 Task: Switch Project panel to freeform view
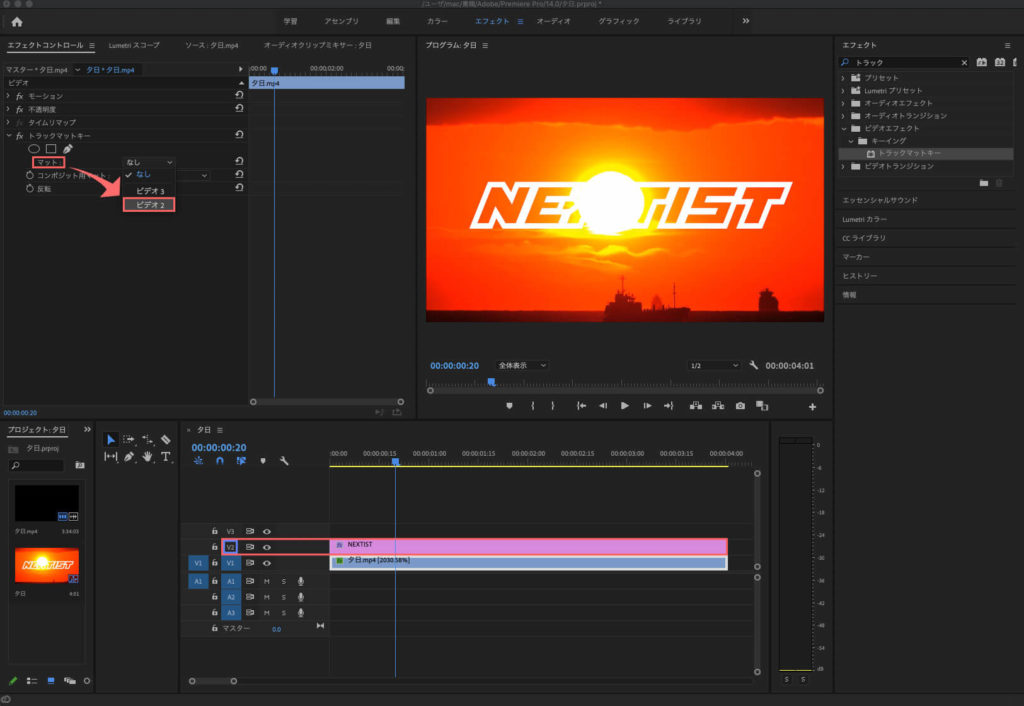coord(70,681)
